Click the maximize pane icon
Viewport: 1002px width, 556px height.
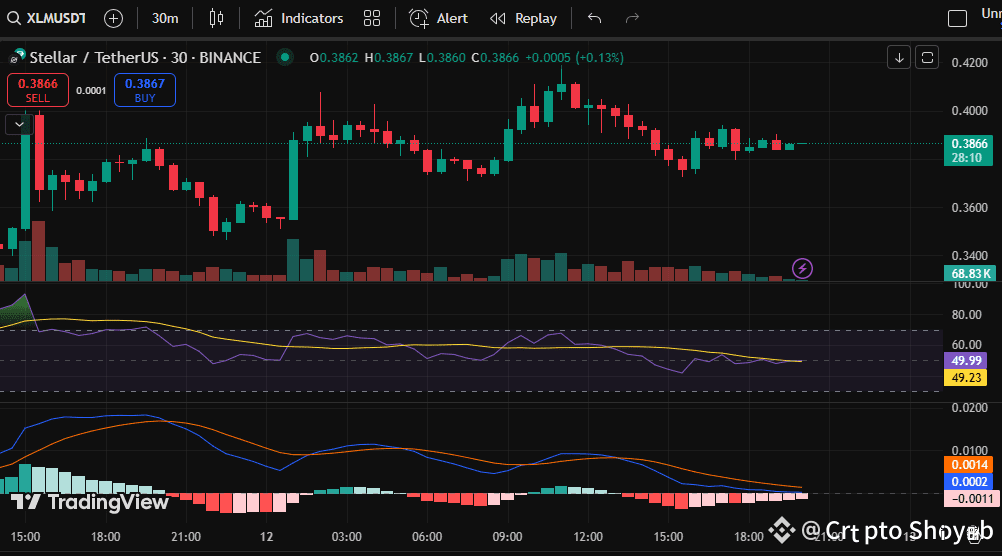pos(927,58)
